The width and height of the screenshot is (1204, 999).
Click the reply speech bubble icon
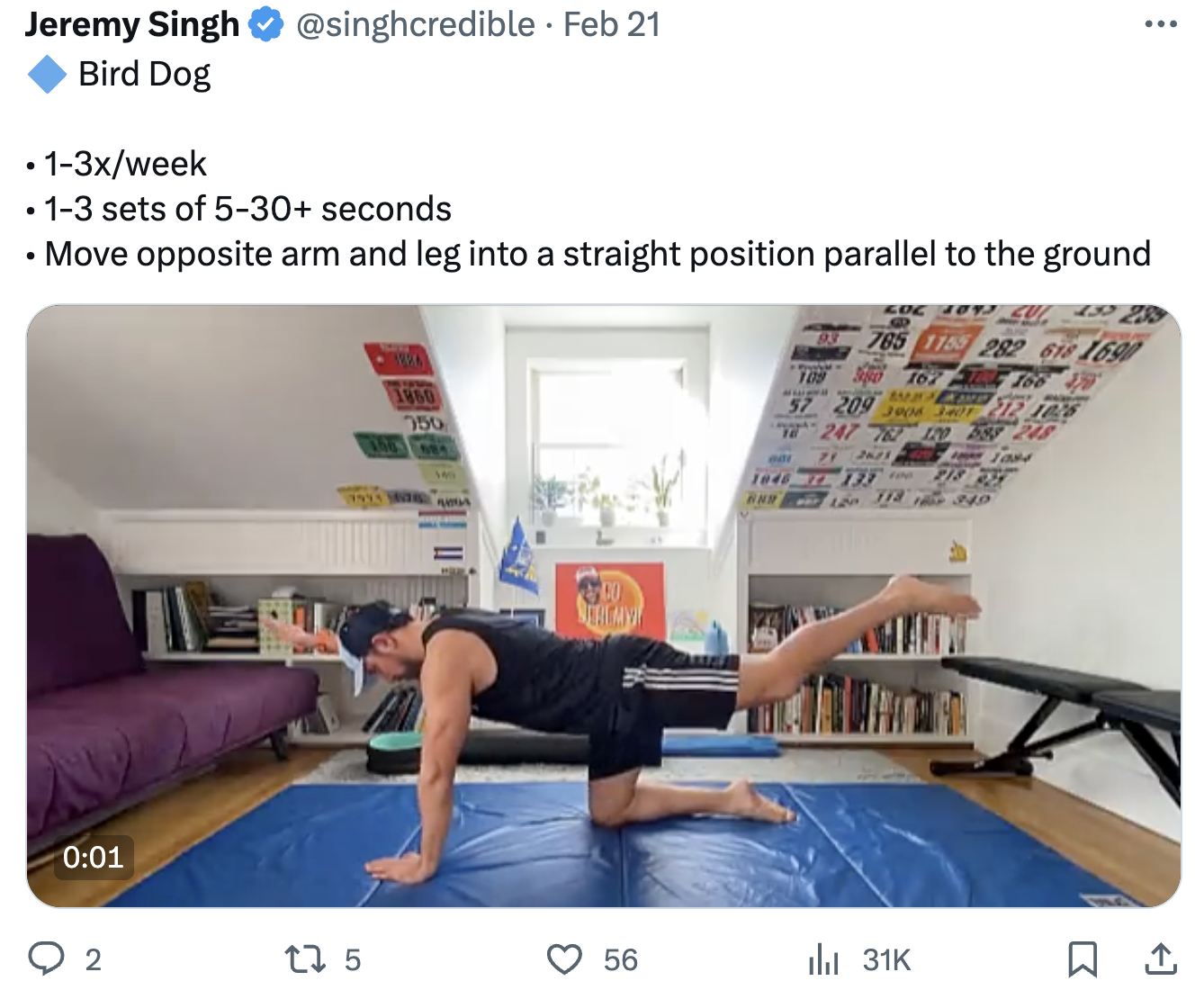click(x=46, y=958)
